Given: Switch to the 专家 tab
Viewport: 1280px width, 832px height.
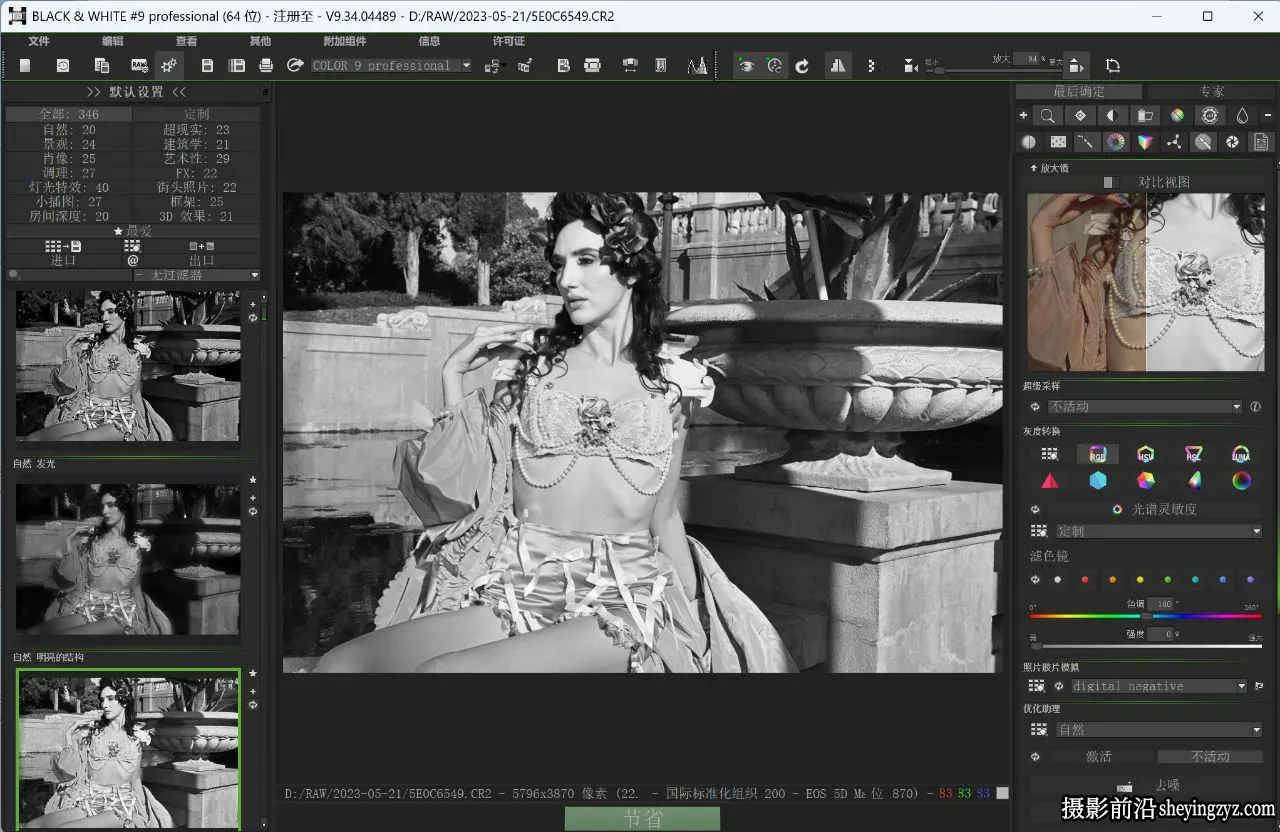Looking at the screenshot, I should coord(1212,91).
